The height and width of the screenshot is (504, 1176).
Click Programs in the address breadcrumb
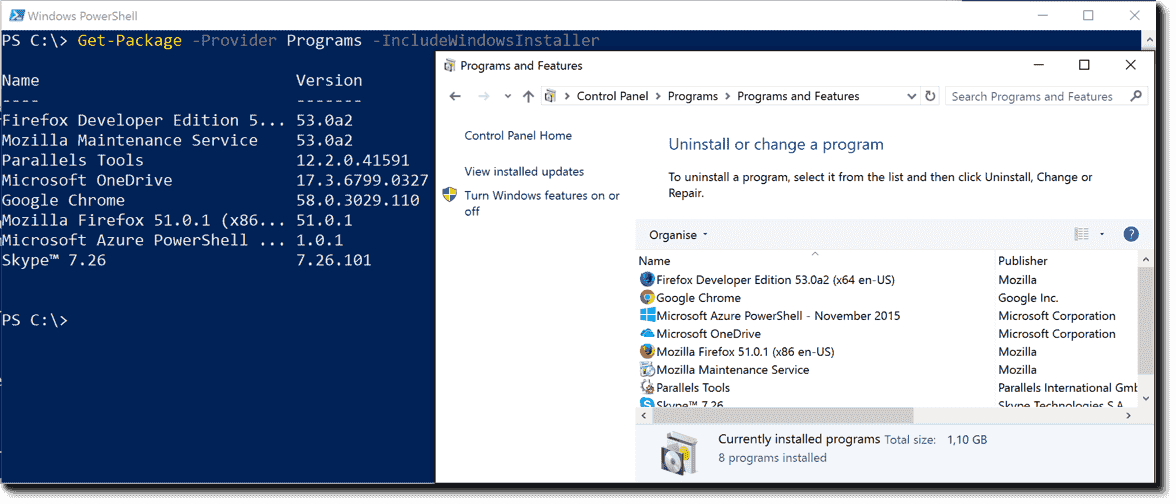[x=693, y=97]
